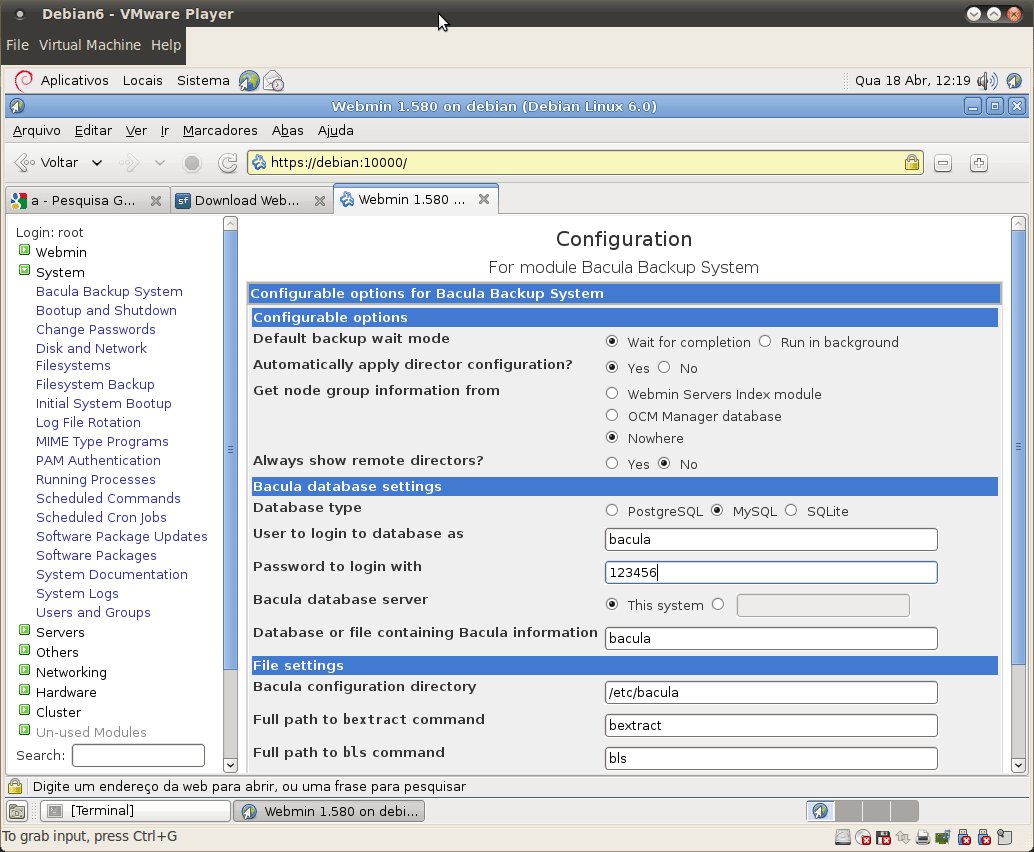Click the Bacula configuration directory field
Screen dimensions: 1034x852
coord(771,692)
